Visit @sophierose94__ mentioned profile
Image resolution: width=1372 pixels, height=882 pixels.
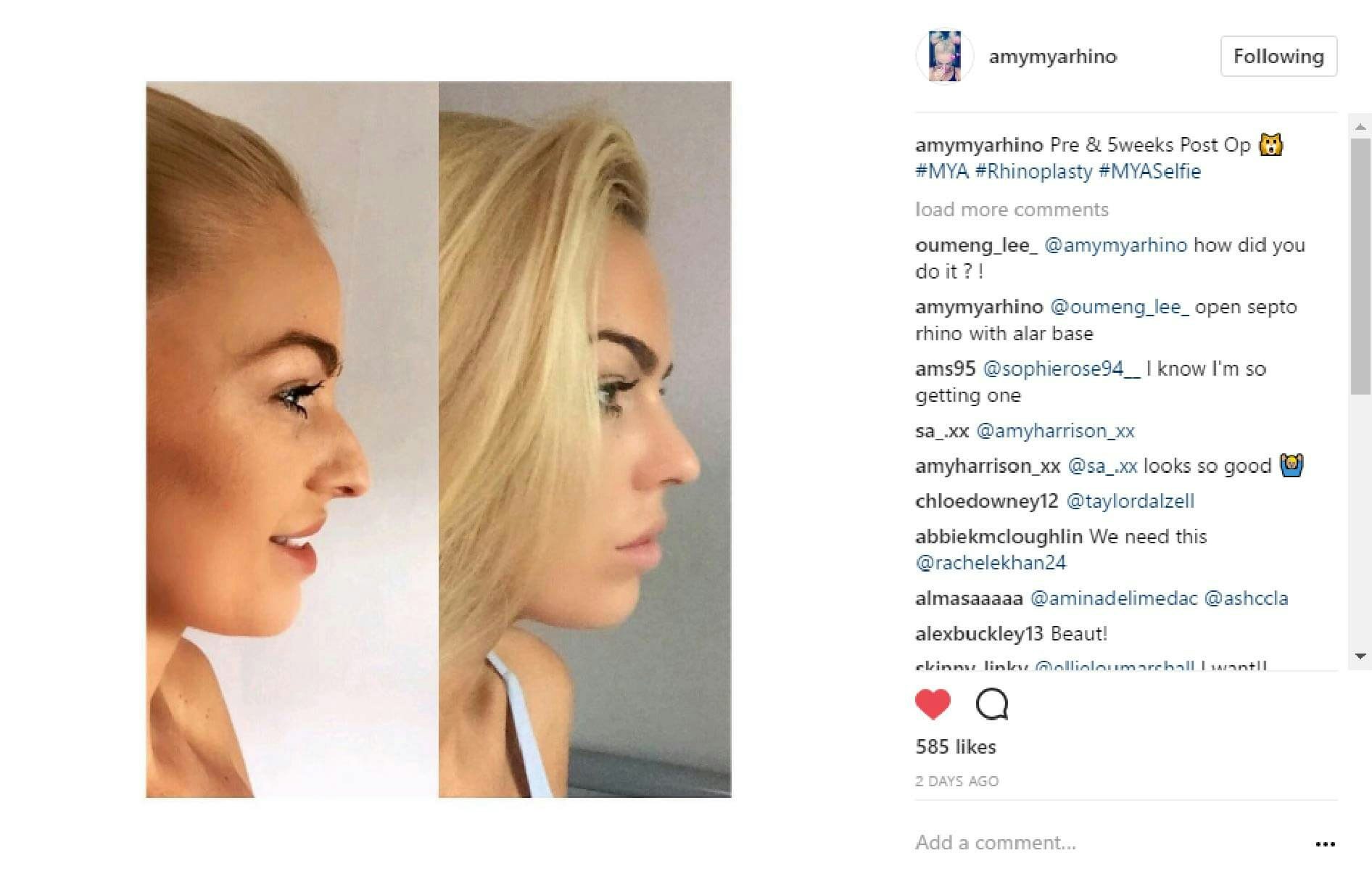tap(1062, 368)
